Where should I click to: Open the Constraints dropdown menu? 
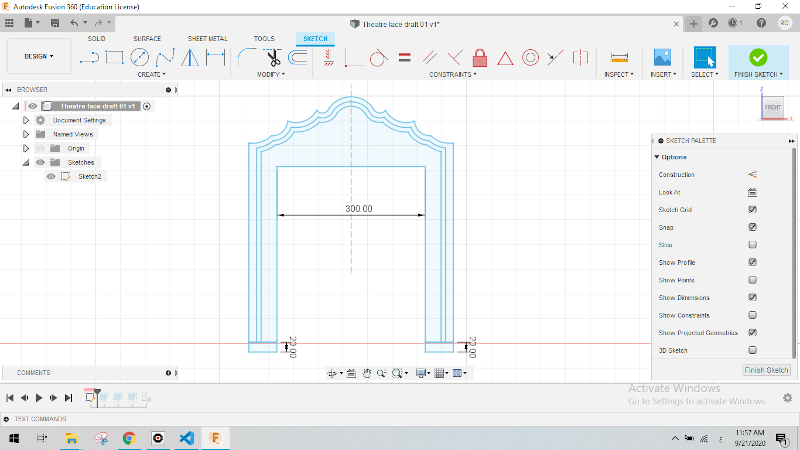453,74
